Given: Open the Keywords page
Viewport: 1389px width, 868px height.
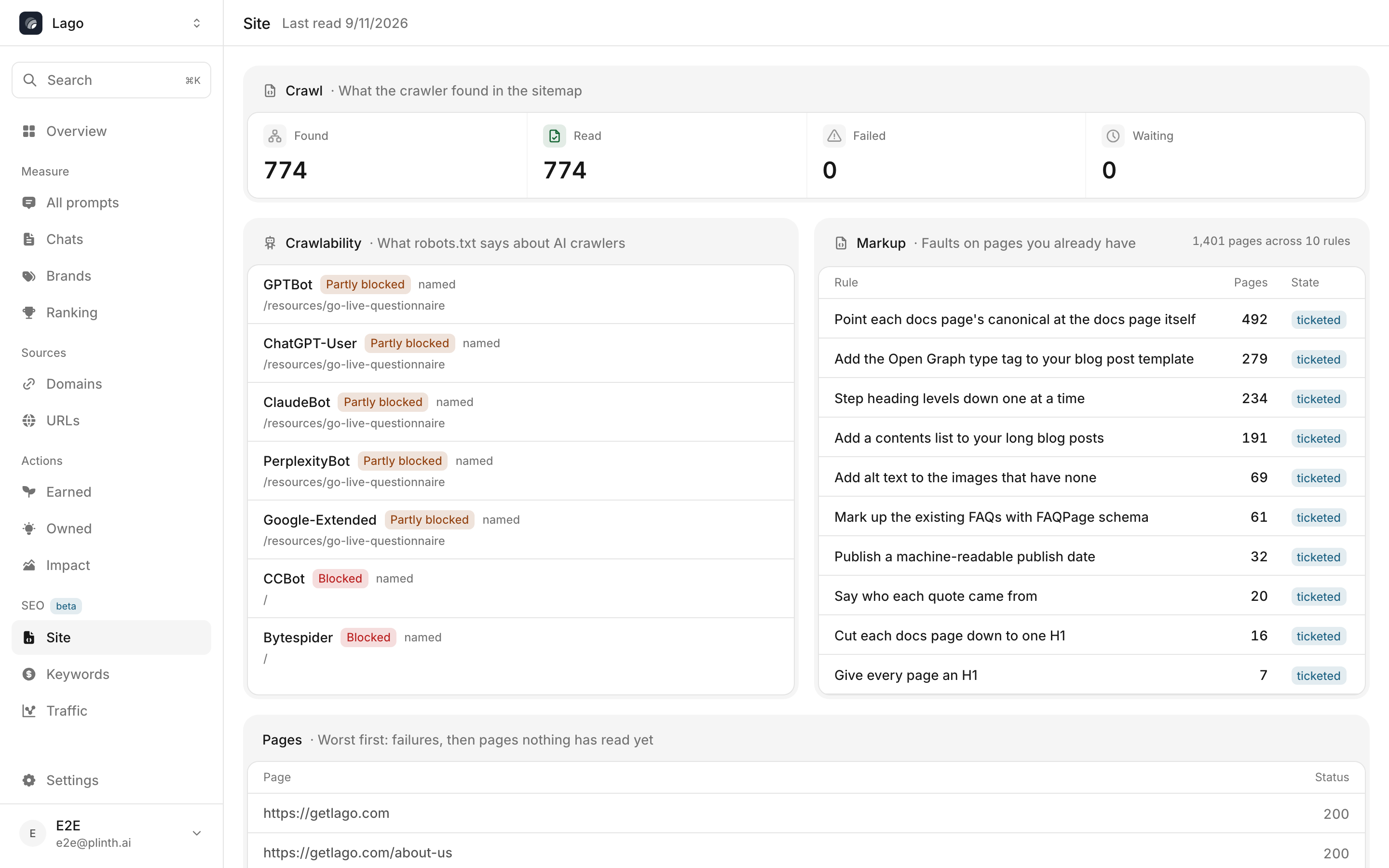Looking at the screenshot, I should 111,675.
